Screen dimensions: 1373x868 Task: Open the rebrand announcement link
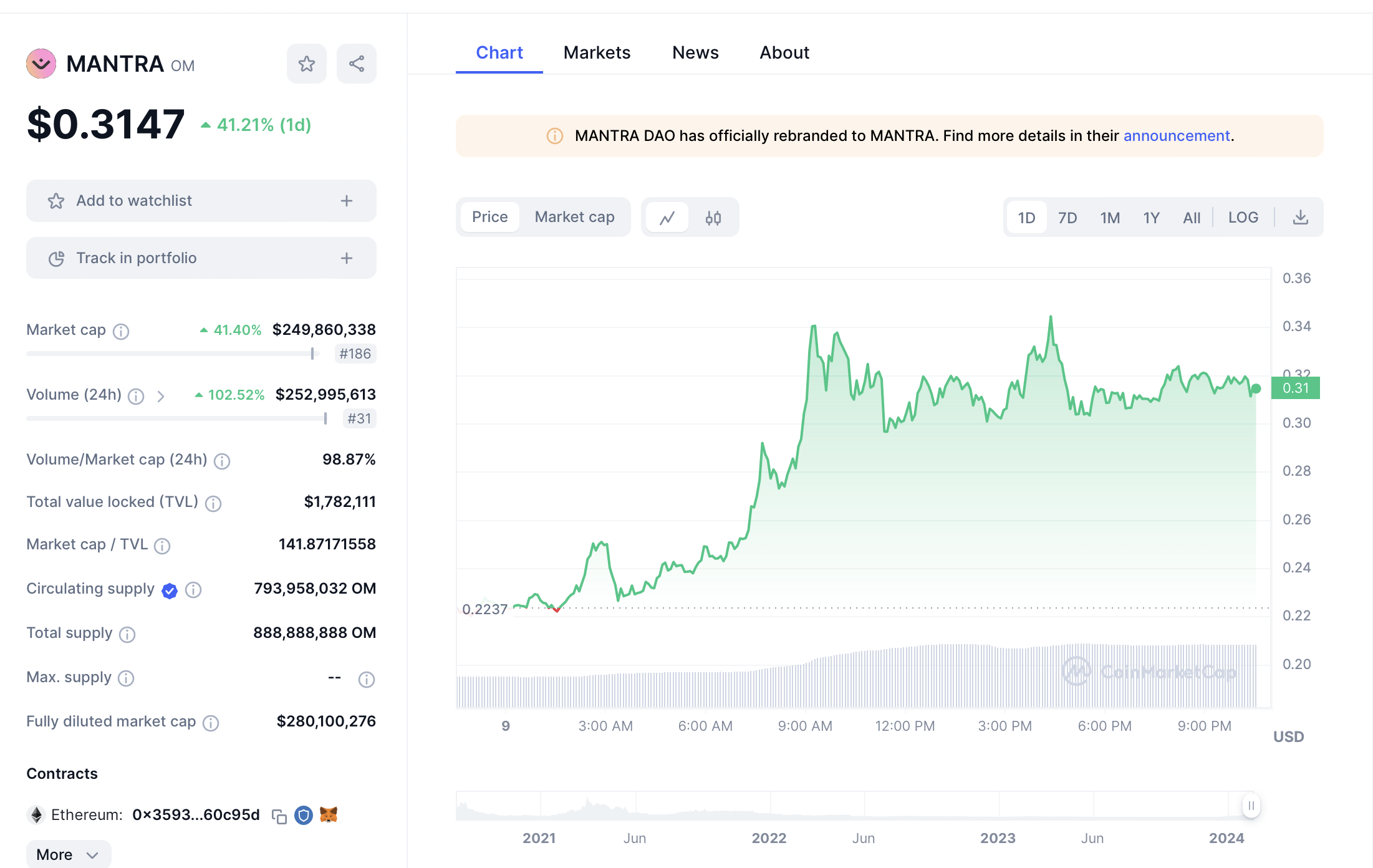point(1176,136)
